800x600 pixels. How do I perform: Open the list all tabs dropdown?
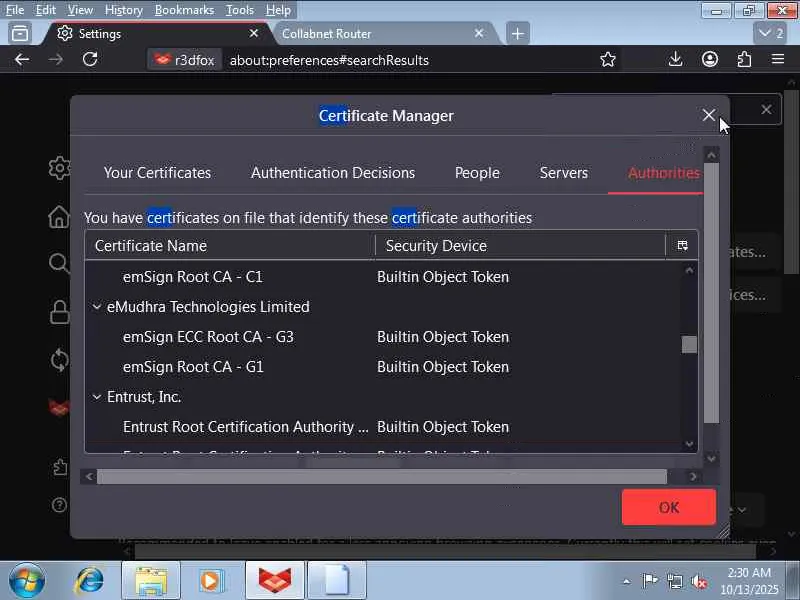pyautogui.click(x=771, y=33)
